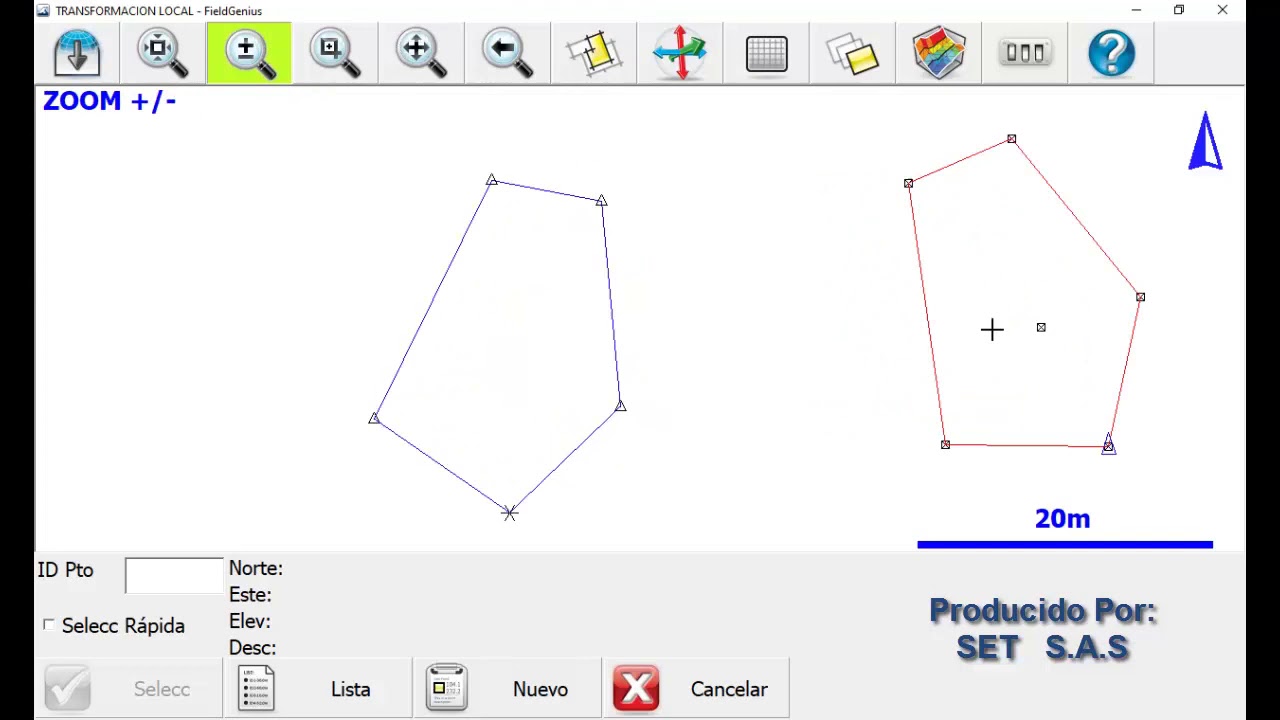This screenshot has width=1280, height=720.
Task: Select the zoom extents magnifier icon
Action: (x=163, y=52)
